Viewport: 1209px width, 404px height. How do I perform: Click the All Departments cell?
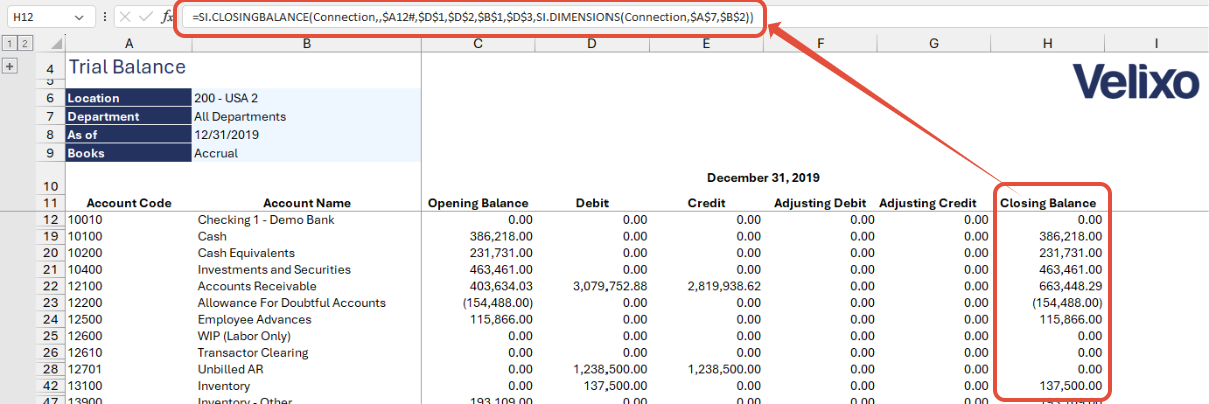coord(307,116)
